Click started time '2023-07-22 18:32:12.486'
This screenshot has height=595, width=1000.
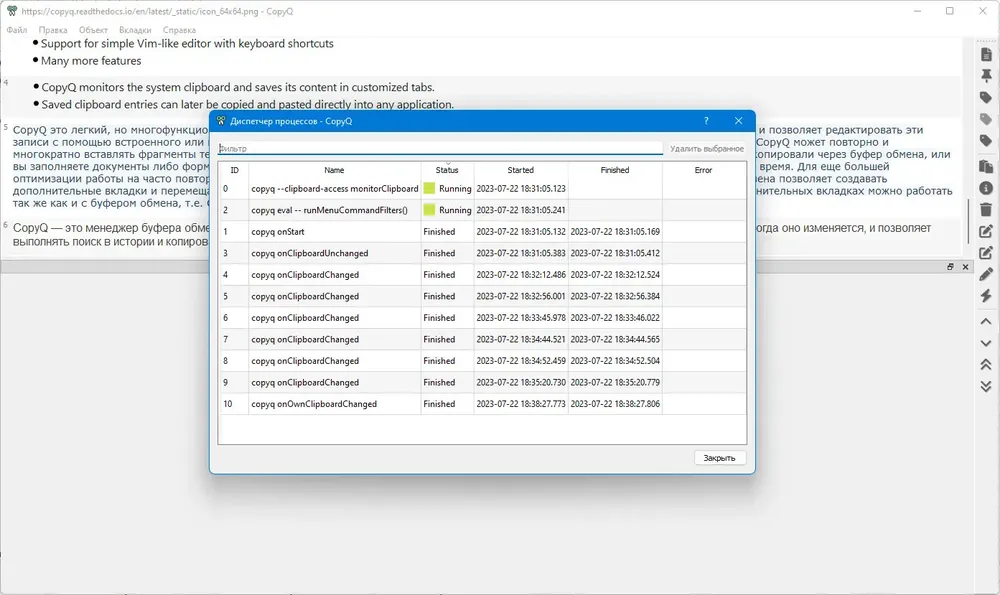point(520,275)
